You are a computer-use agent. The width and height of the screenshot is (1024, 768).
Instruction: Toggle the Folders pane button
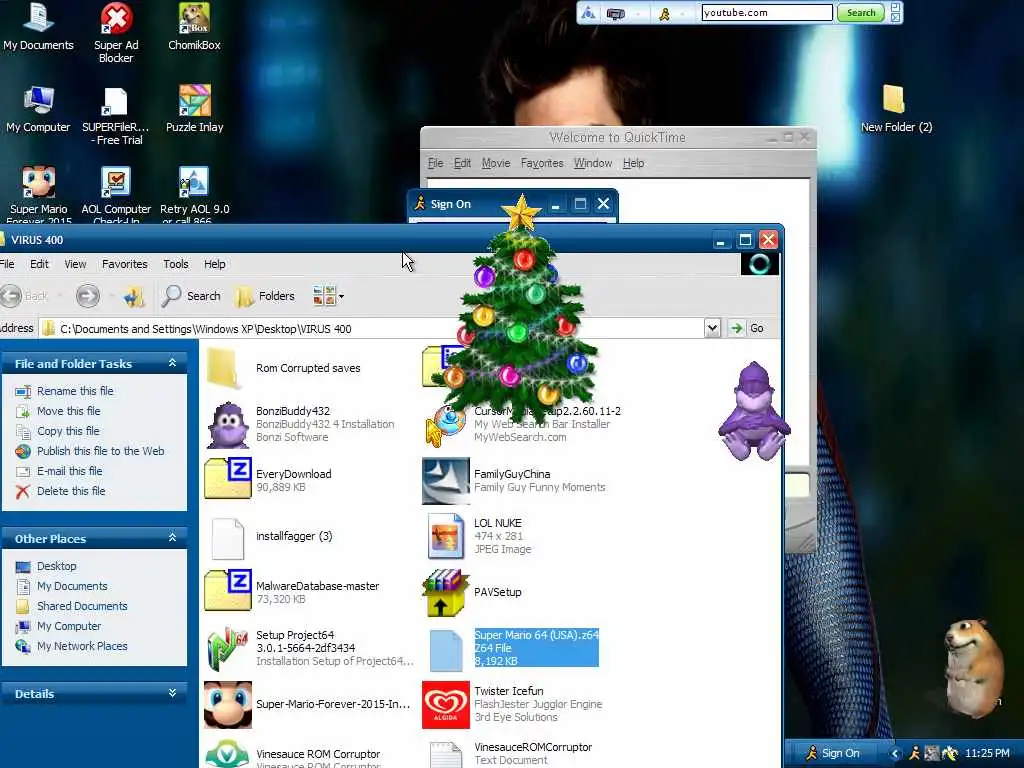point(264,296)
